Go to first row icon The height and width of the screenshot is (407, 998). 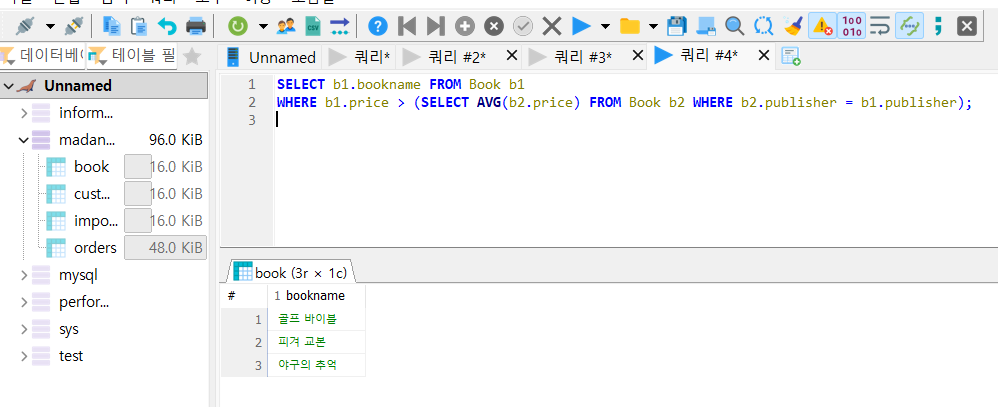407,26
